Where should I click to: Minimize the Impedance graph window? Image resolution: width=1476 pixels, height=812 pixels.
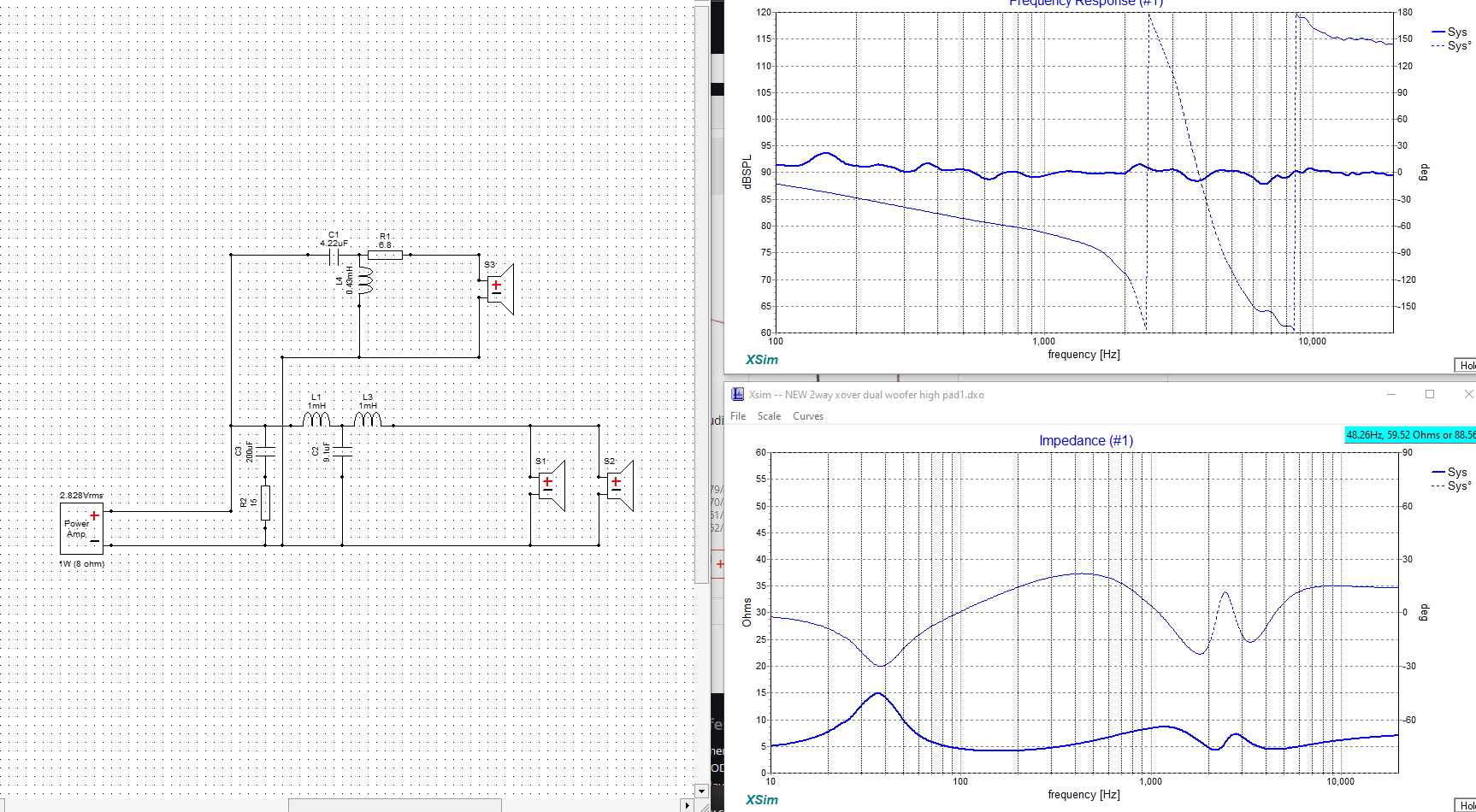1391,394
